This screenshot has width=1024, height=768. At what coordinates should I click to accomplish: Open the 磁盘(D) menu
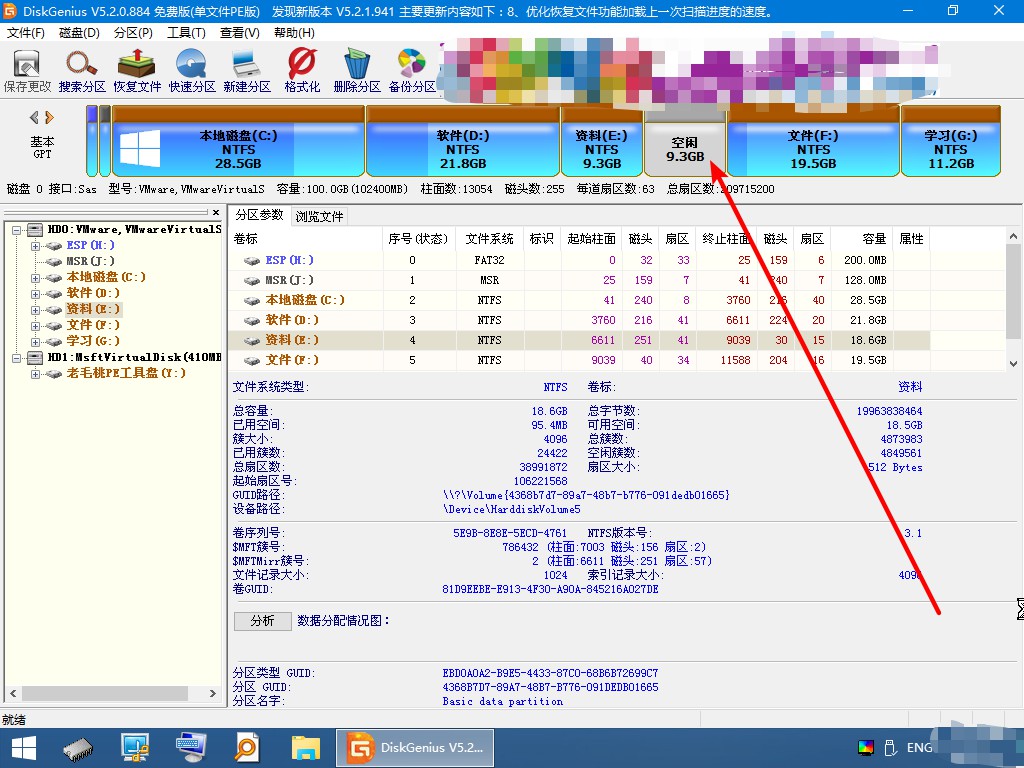pyautogui.click(x=79, y=33)
